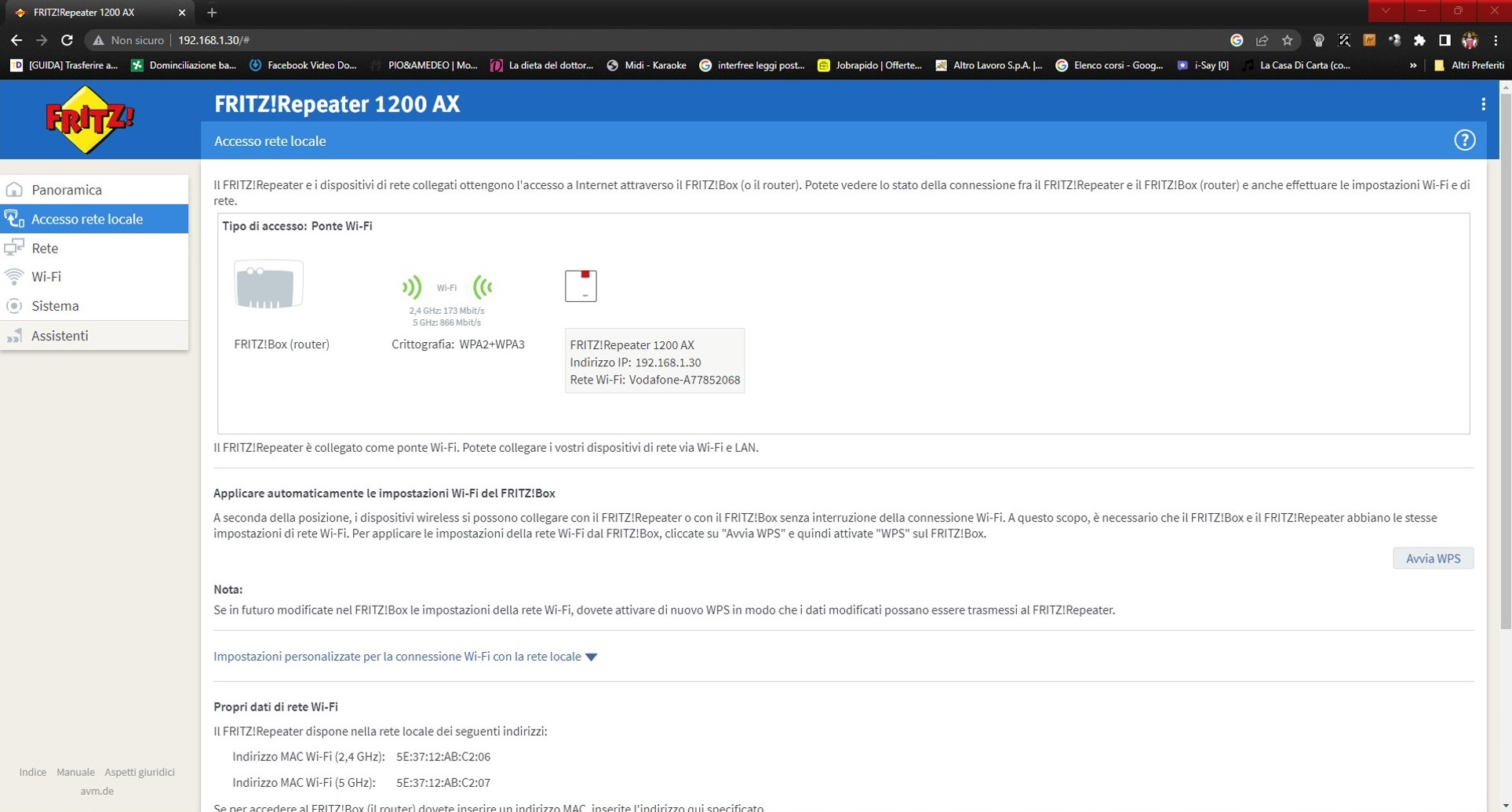Open Assistenti in the sidebar
Viewport: 1512px width, 812px height.
tap(94, 336)
